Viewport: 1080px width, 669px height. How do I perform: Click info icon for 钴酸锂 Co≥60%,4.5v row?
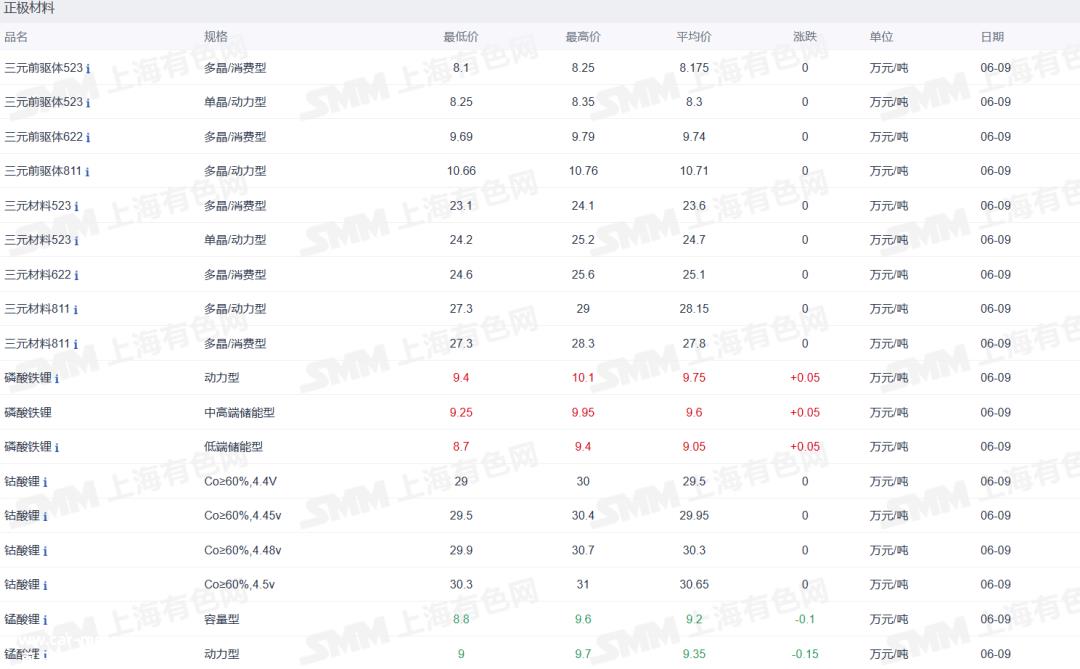coord(45,586)
